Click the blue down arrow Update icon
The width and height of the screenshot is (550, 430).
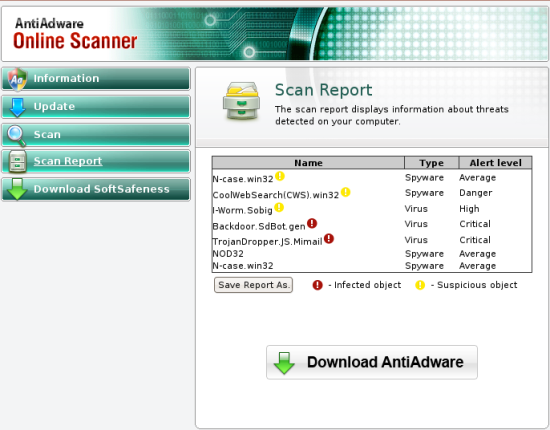click(17, 107)
